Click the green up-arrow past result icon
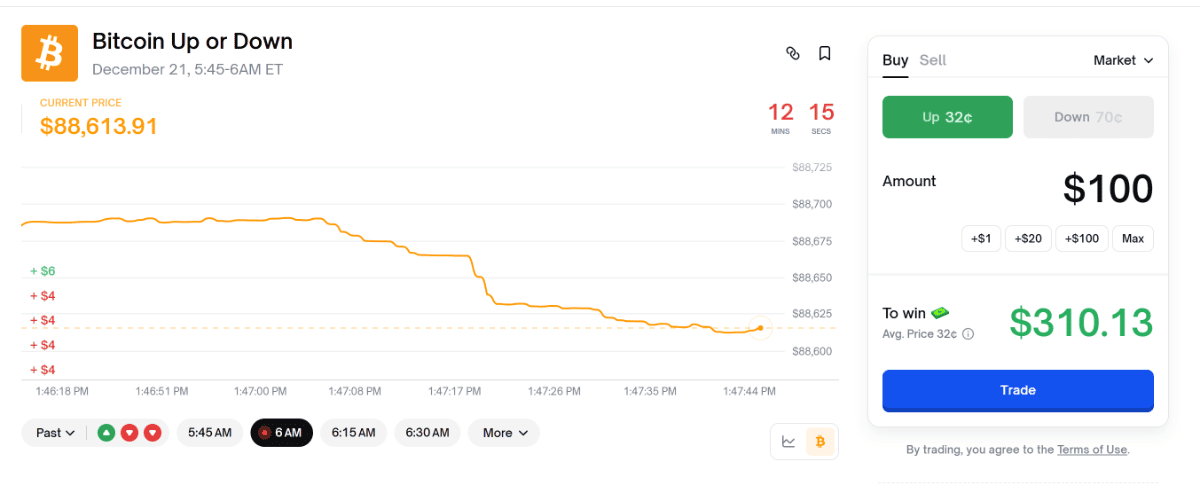 (x=107, y=433)
